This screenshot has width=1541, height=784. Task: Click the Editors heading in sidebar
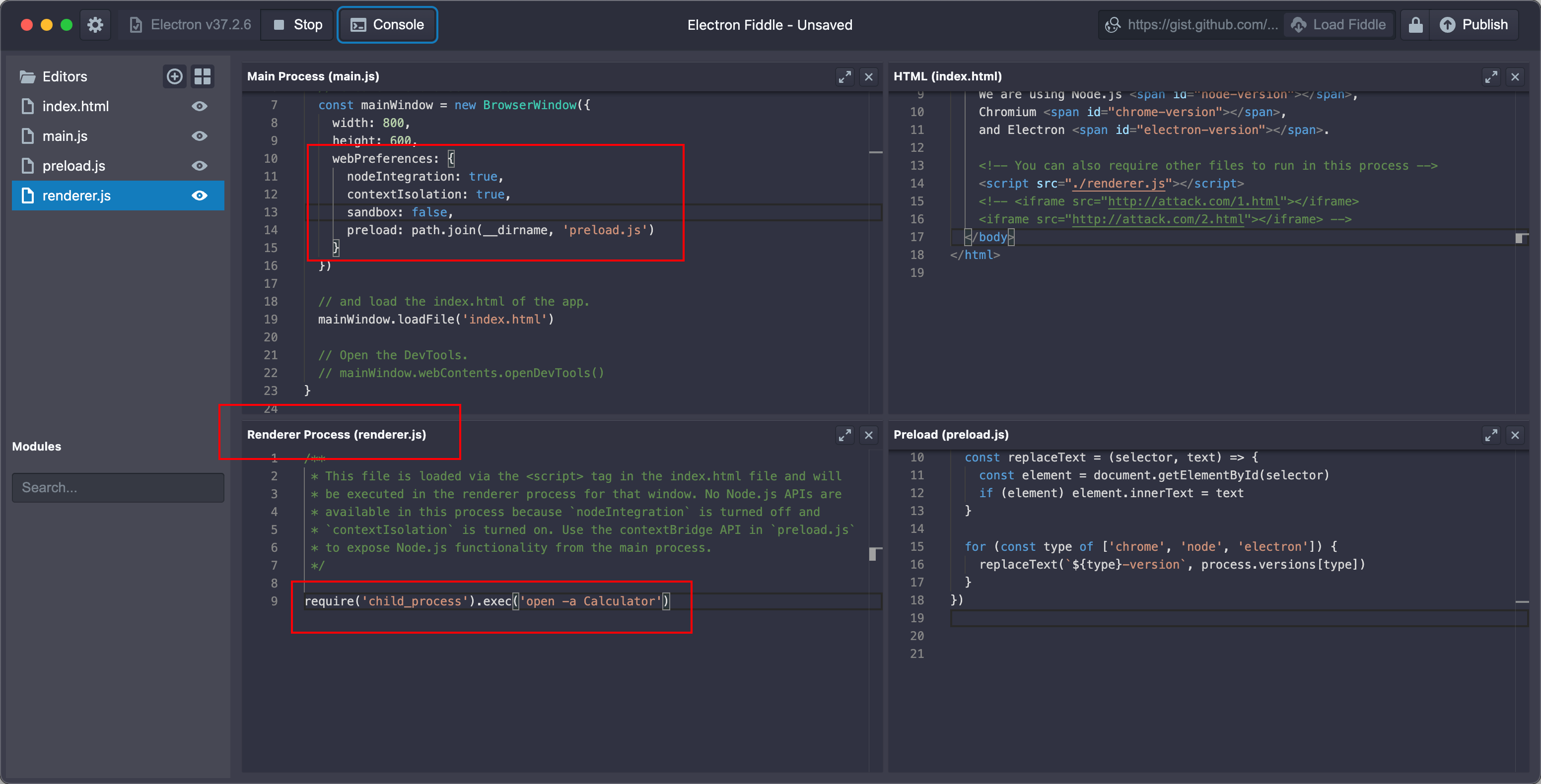[65, 76]
